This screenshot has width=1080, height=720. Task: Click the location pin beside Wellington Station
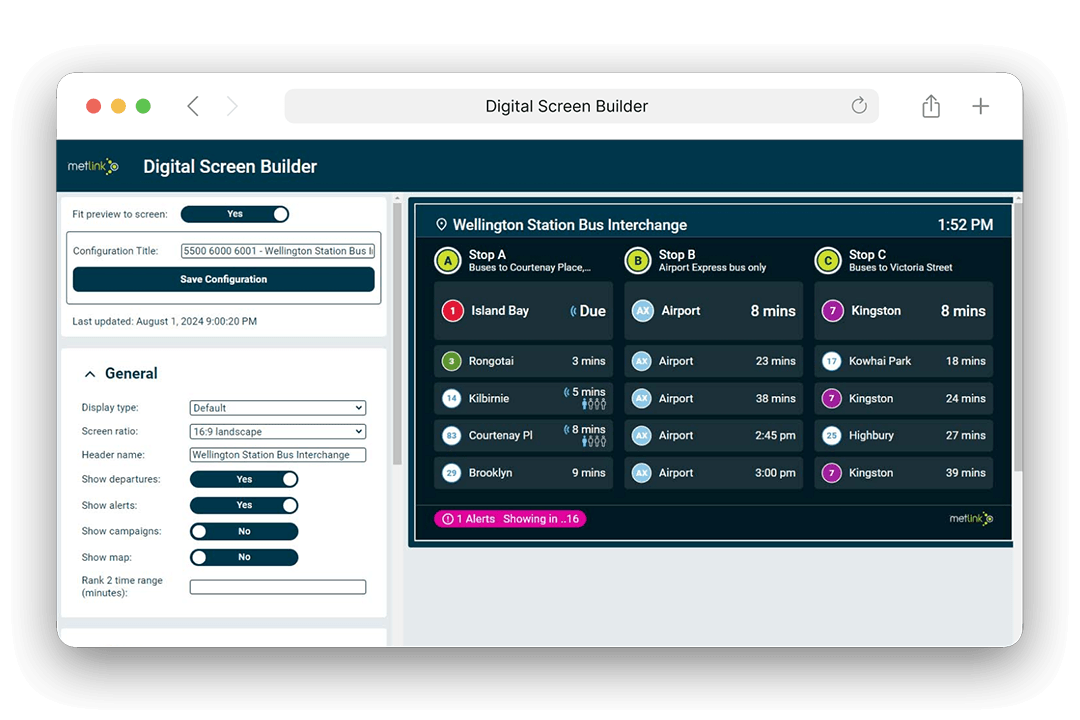[x=442, y=225]
